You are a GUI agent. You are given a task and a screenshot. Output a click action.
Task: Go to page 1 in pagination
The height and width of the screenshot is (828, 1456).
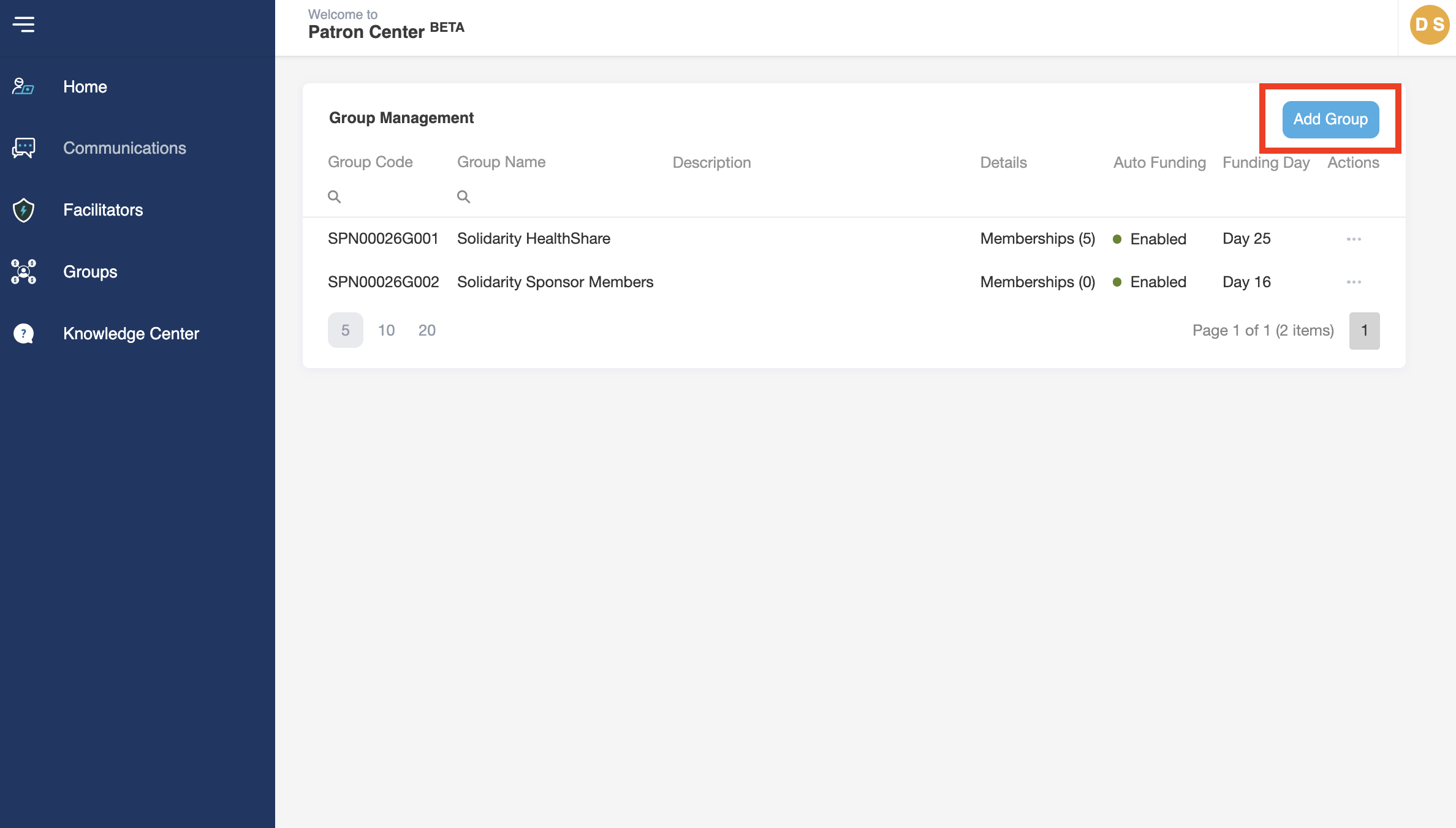(x=1364, y=331)
